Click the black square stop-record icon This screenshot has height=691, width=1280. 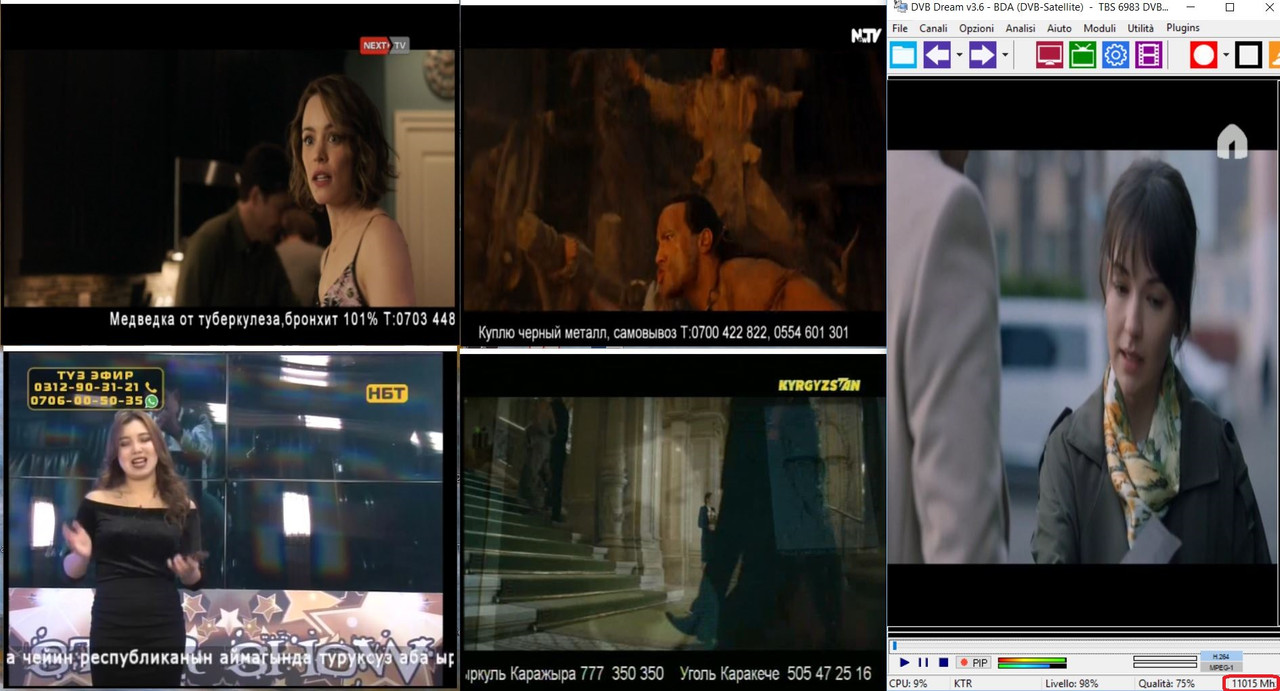[x=1248, y=55]
